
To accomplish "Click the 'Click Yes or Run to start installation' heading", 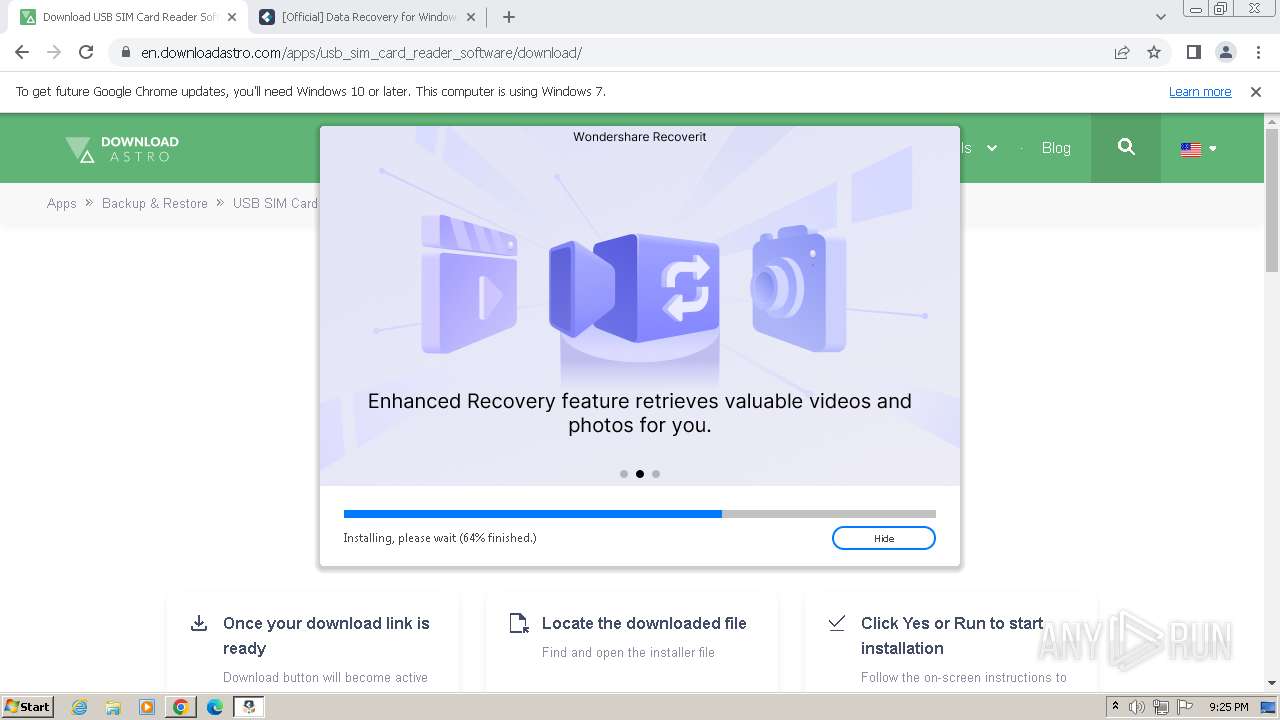I will click(952, 635).
